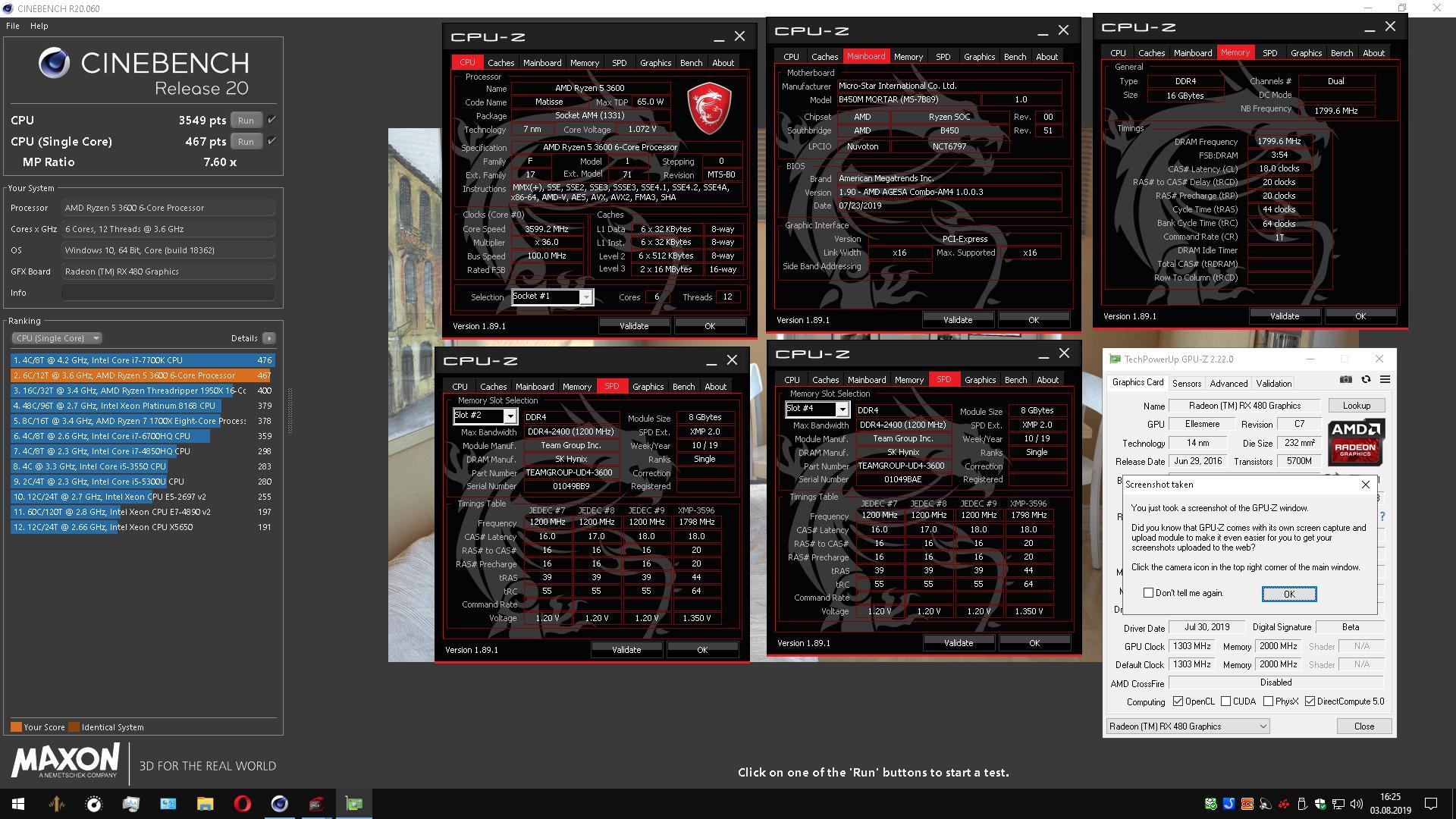Click the MSI dragon logo in CPU-Z
The height and width of the screenshot is (819, 1456).
coord(709,108)
